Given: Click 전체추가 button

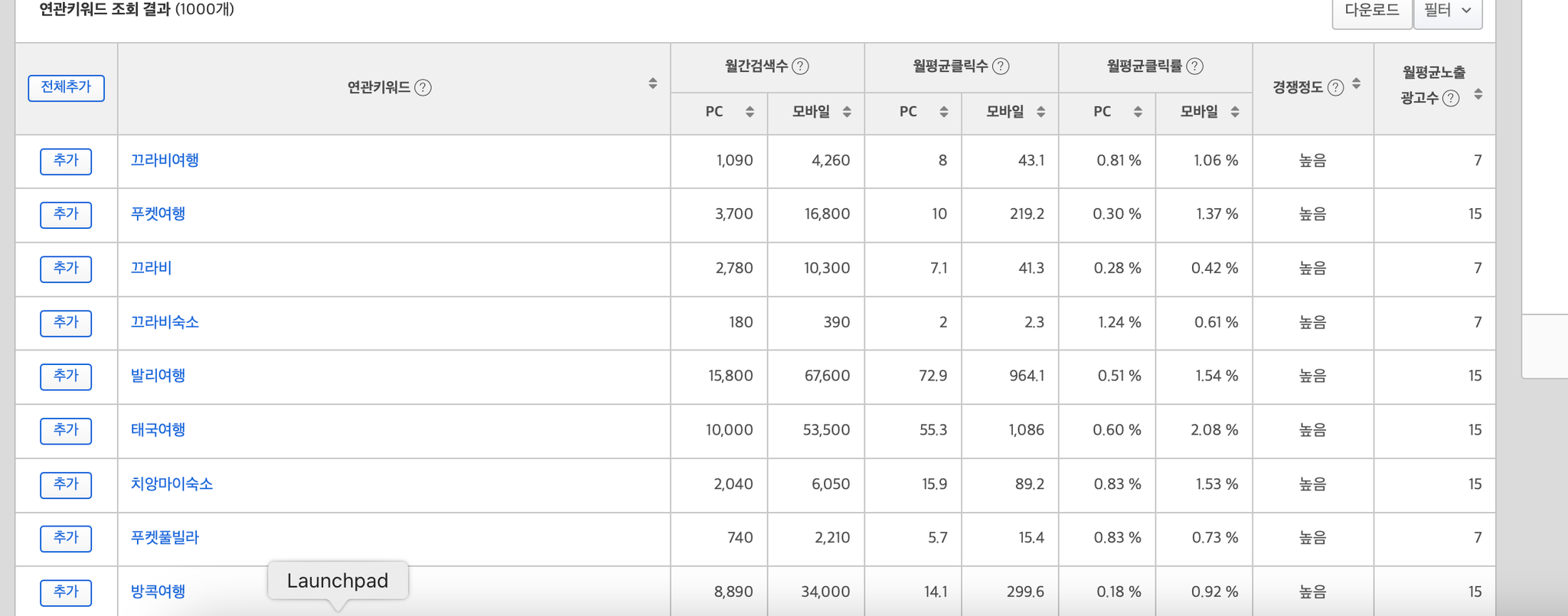Looking at the screenshot, I should point(66,88).
